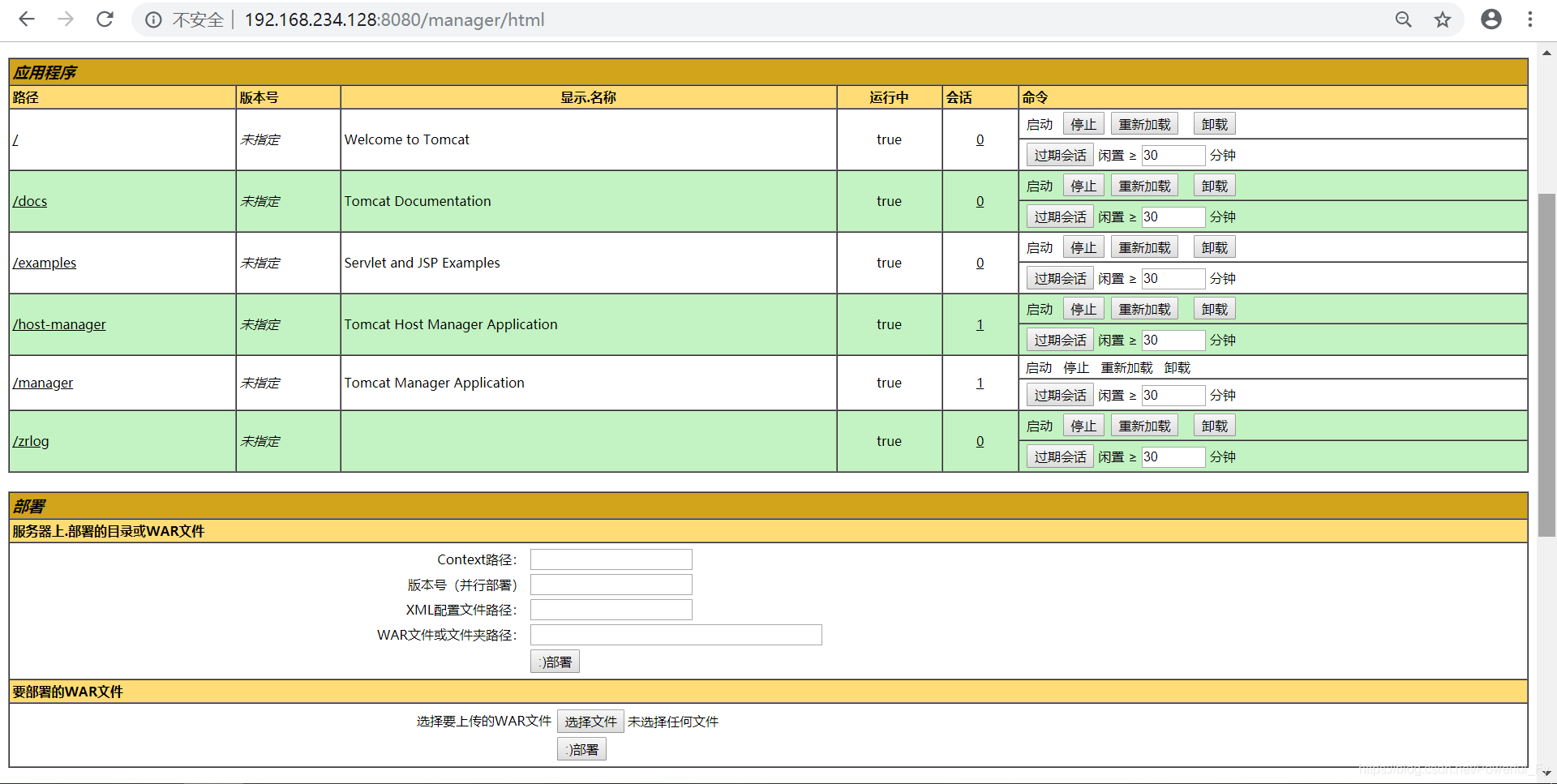View sessions count for /manager
The image size is (1557, 784).
pyautogui.click(x=980, y=383)
